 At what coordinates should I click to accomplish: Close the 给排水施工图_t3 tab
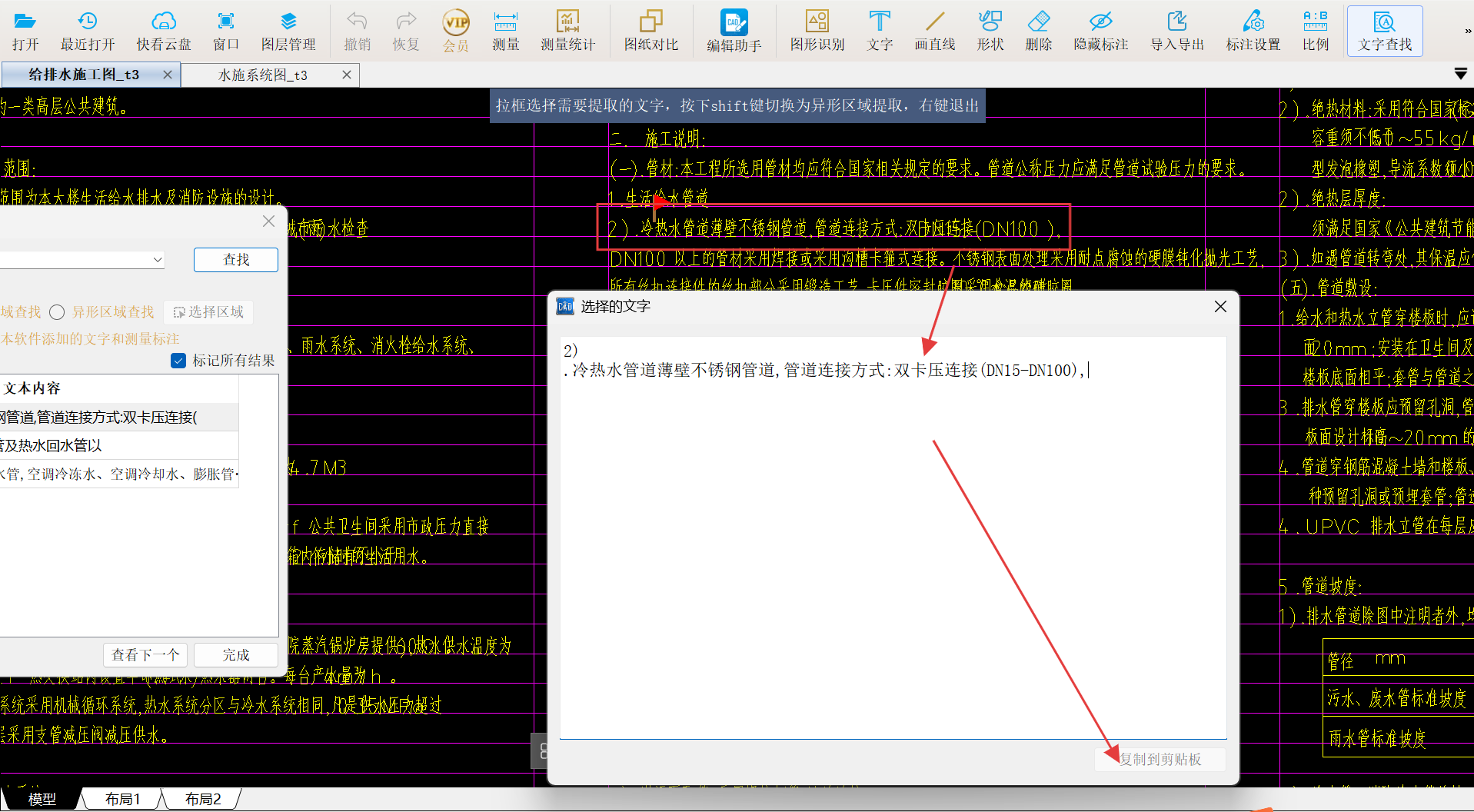click(x=168, y=75)
